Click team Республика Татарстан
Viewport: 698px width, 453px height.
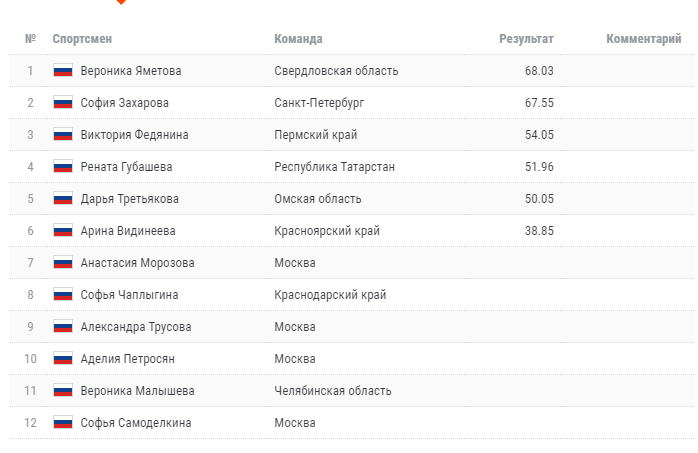(334, 167)
